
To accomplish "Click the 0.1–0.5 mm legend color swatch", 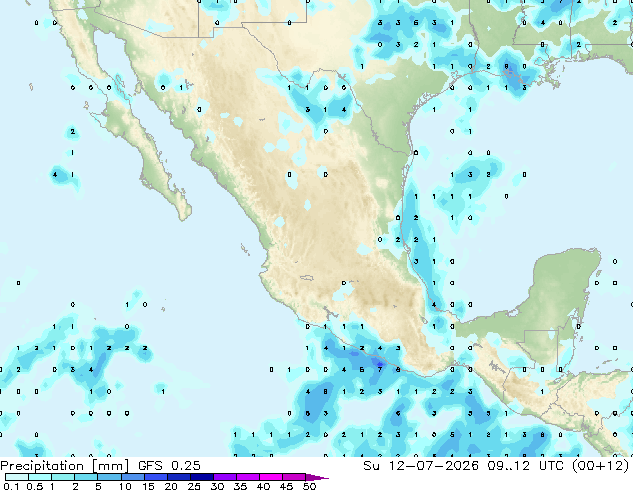I will 17,477.
